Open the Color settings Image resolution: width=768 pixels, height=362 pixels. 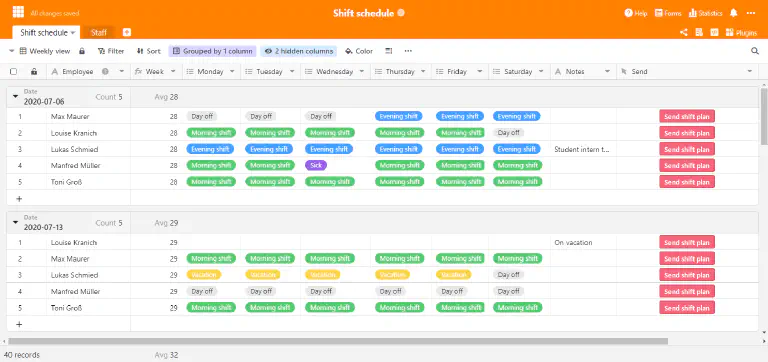click(x=359, y=51)
